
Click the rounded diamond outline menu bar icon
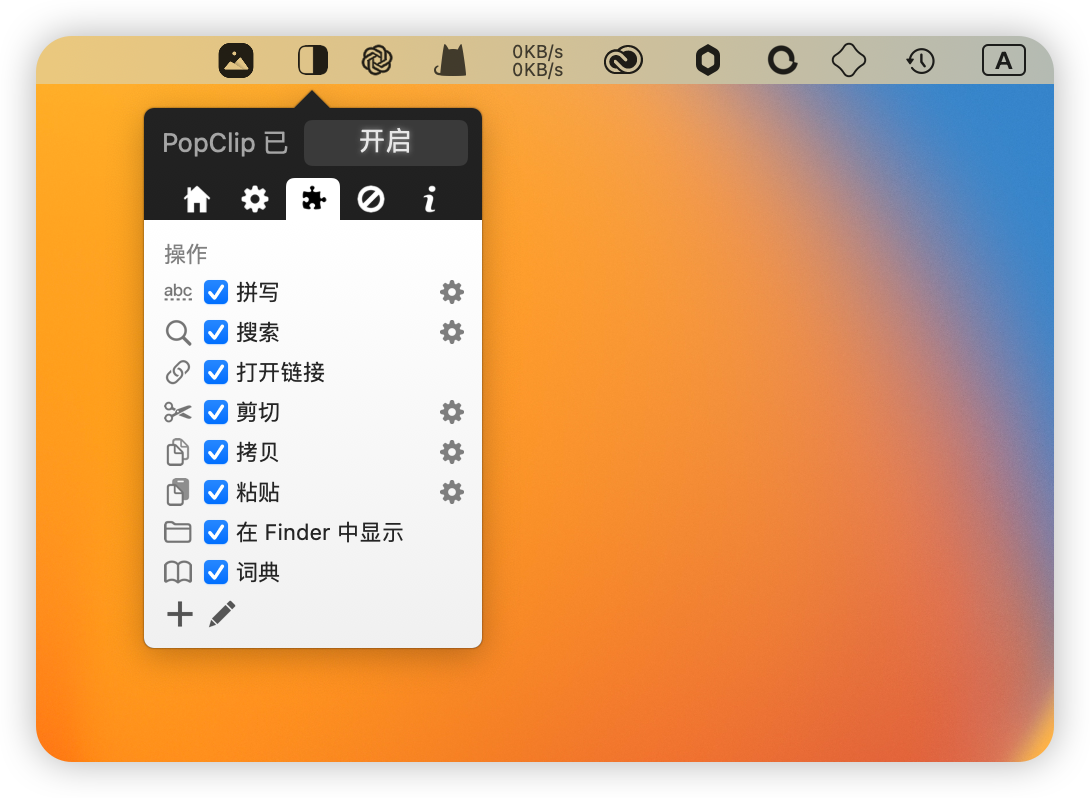849,60
